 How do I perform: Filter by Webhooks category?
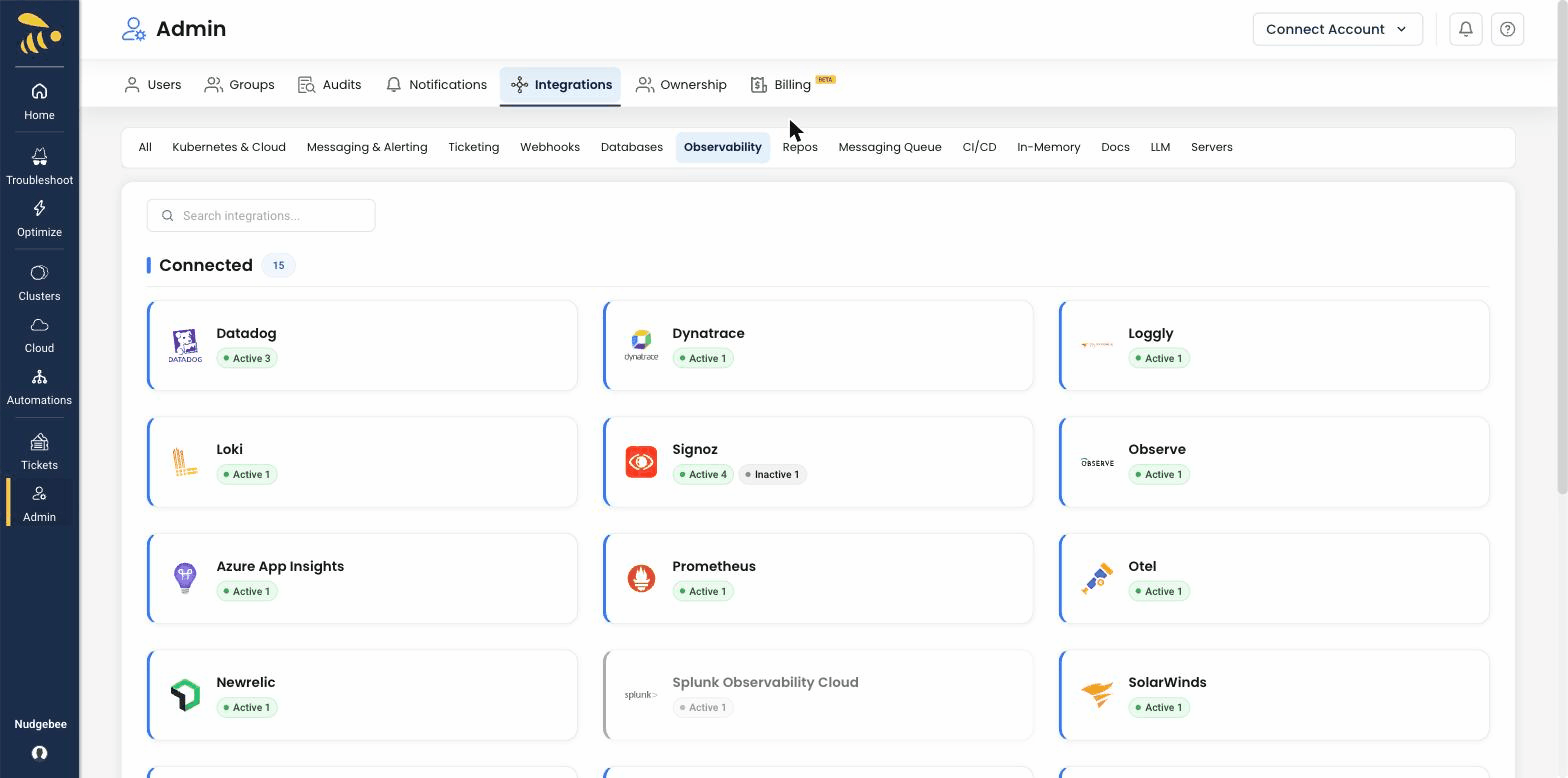pyautogui.click(x=550, y=147)
